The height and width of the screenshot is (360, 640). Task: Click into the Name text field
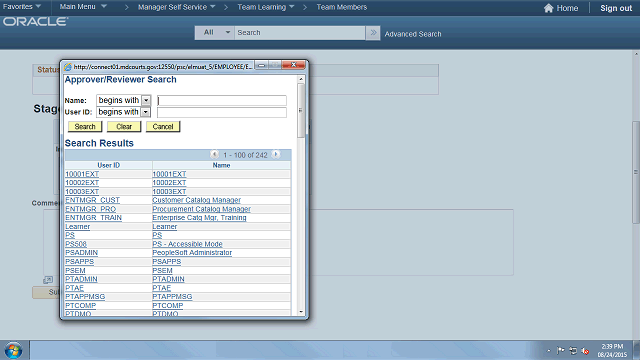222,100
